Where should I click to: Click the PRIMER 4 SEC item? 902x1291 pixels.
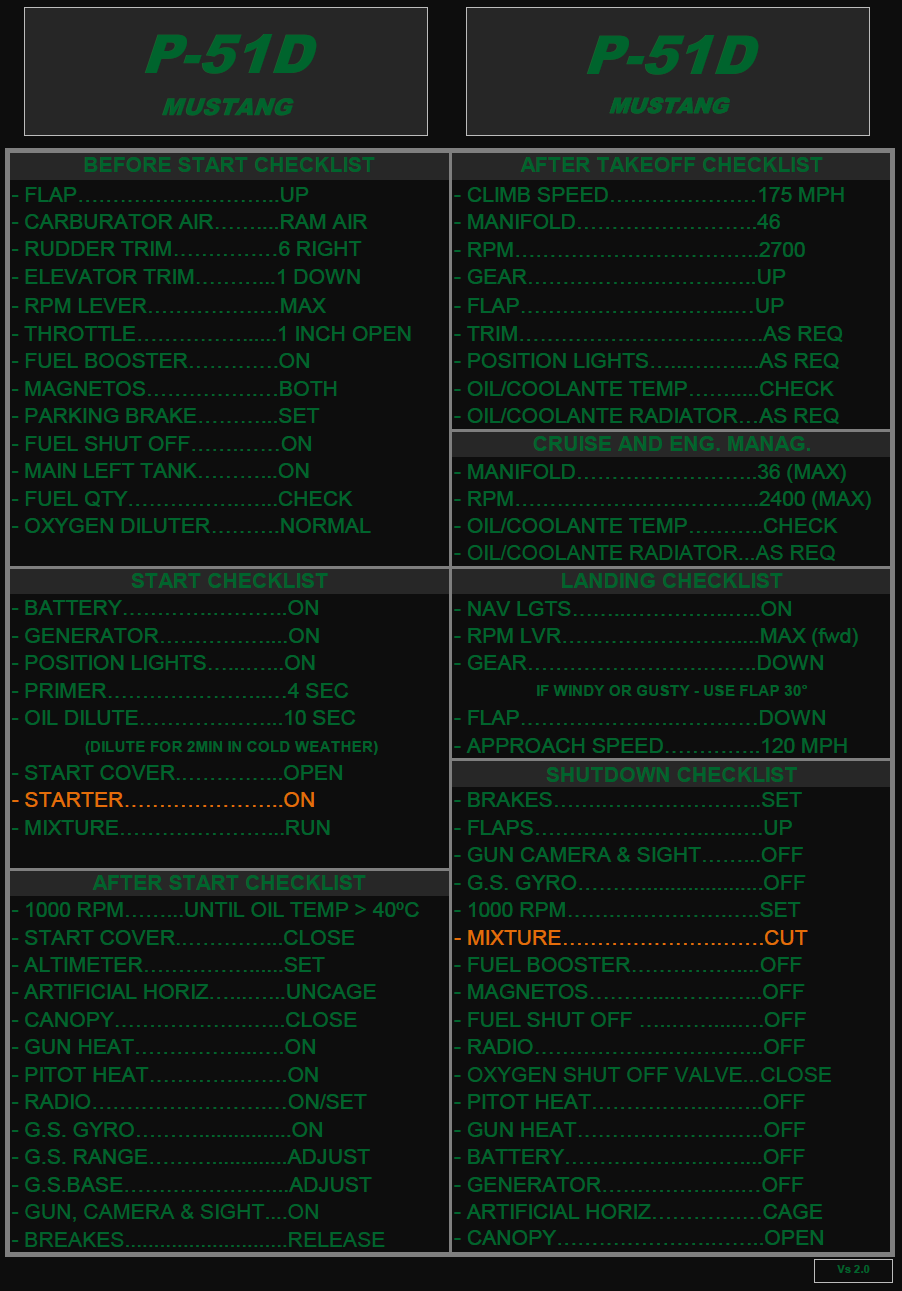[181, 691]
